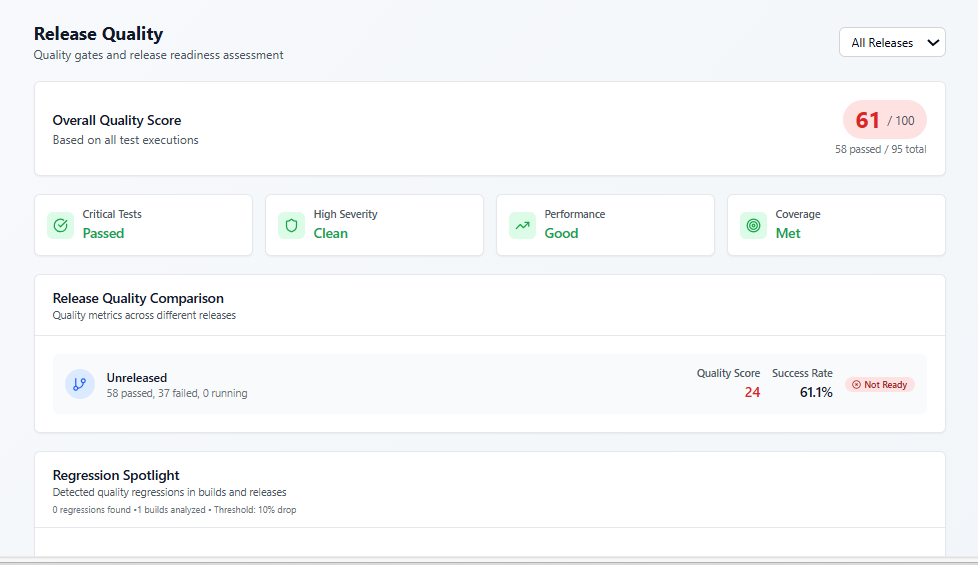Click the Quality Score value 24
This screenshot has height=565, width=978.
tap(752, 392)
